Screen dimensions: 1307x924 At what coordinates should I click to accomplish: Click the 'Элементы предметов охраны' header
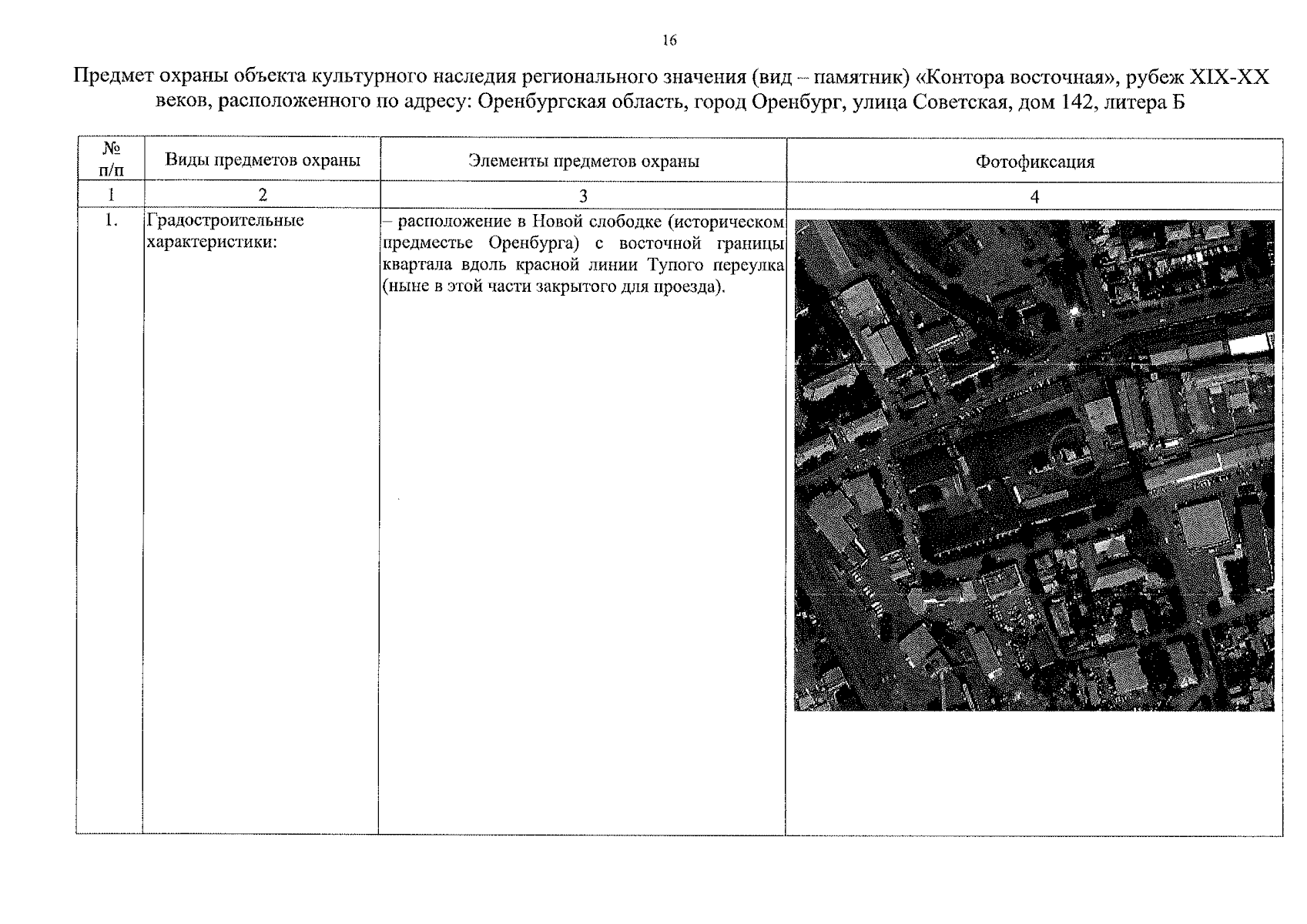(x=584, y=161)
